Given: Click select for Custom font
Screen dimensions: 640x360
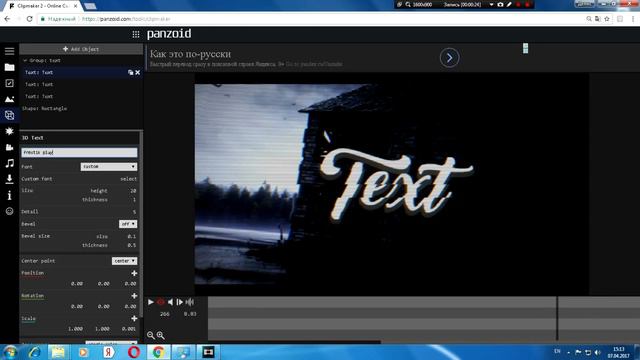Looking at the screenshot, I should pos(129,179).
